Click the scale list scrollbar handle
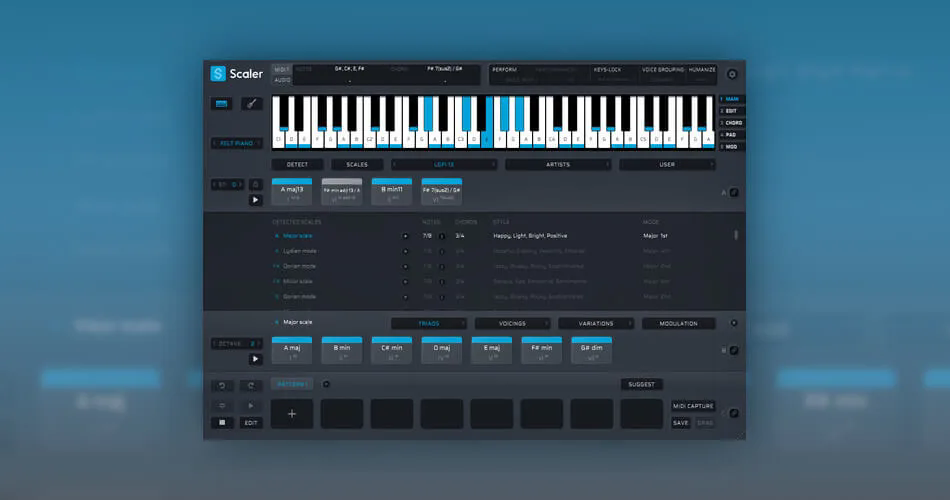 (x=736, y=235)
